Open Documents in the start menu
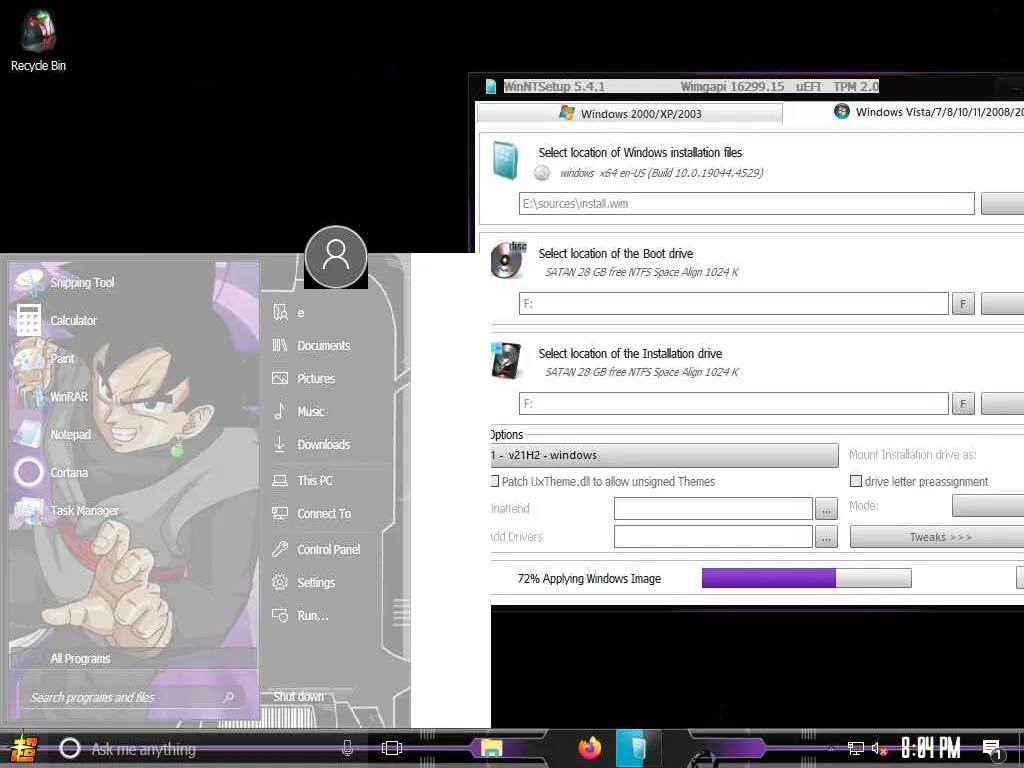The width and height of the screenshot is (1024, 768). point(312,345)
